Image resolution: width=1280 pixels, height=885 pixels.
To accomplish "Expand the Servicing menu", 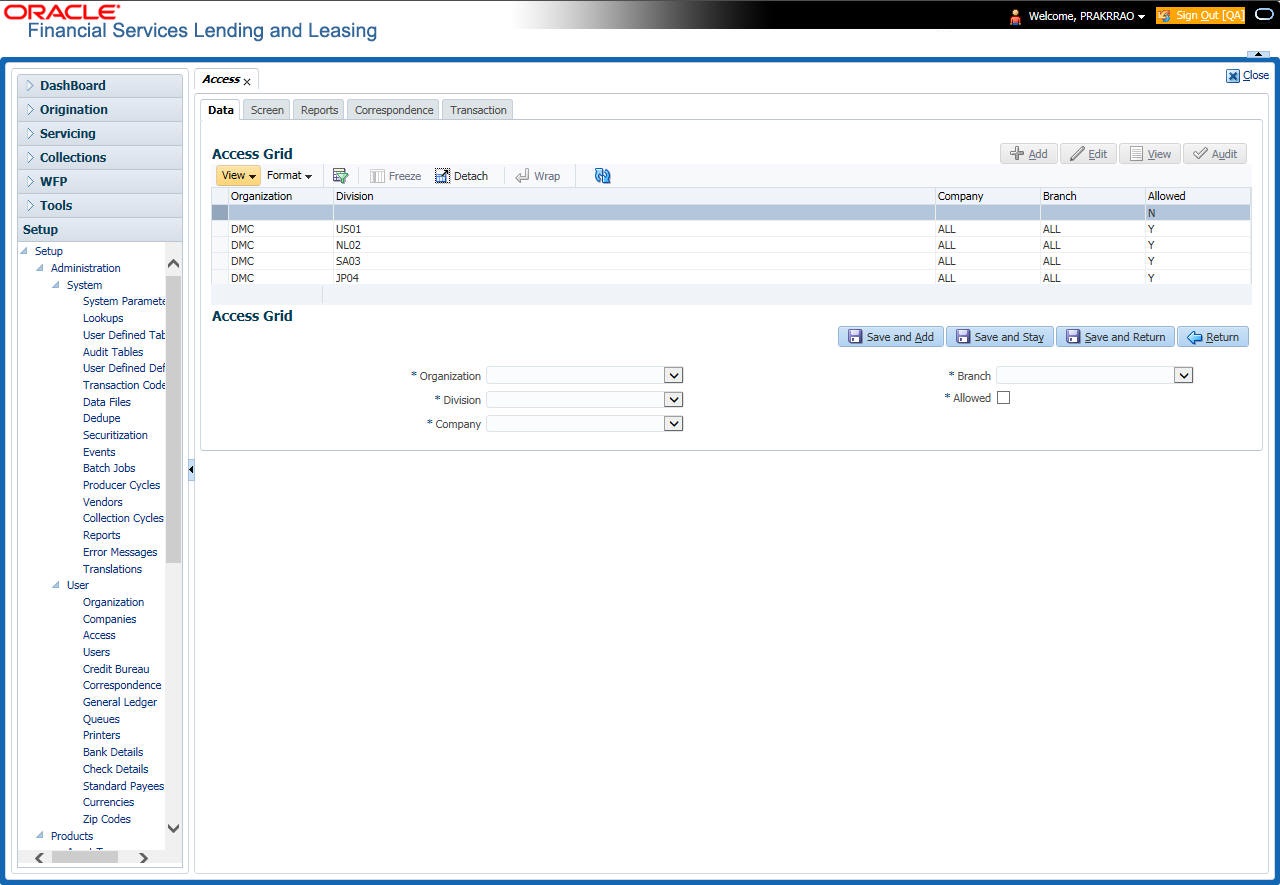I will tap(100, 134).
